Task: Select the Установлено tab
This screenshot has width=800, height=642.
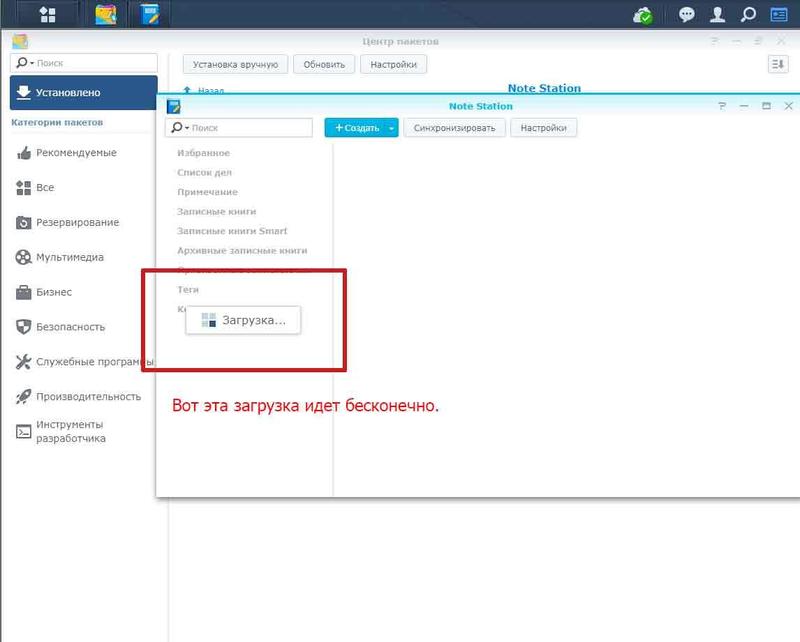Action: click(83, 92)
